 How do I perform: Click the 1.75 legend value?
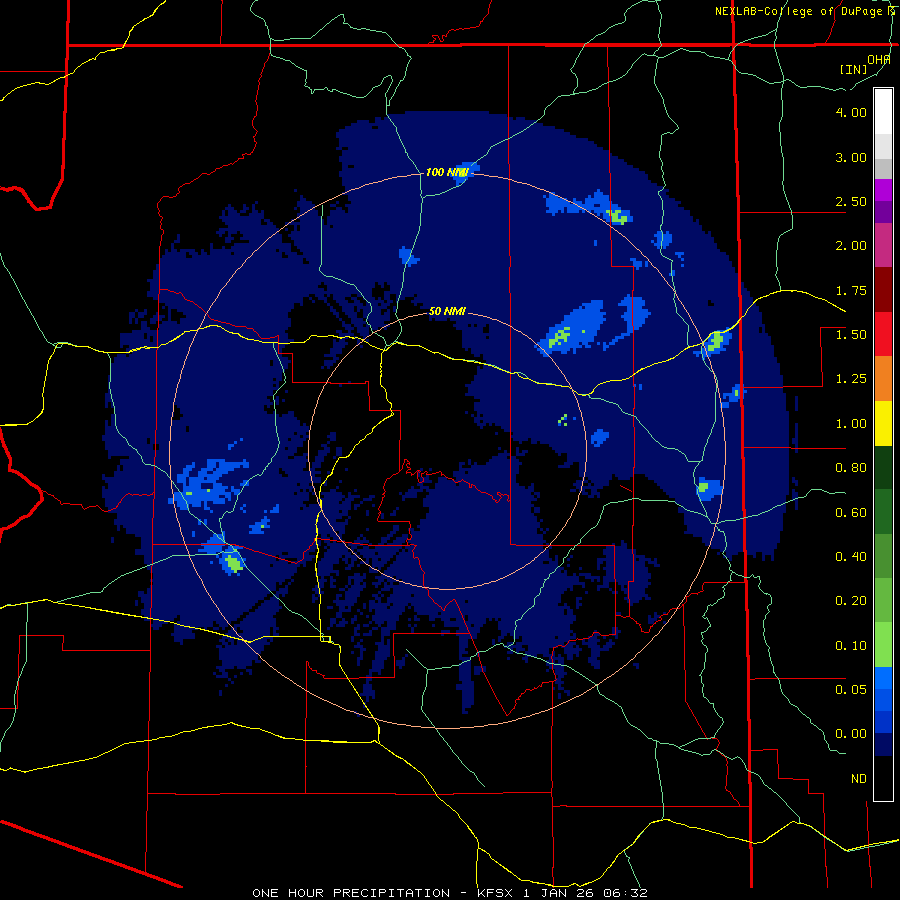851,290
